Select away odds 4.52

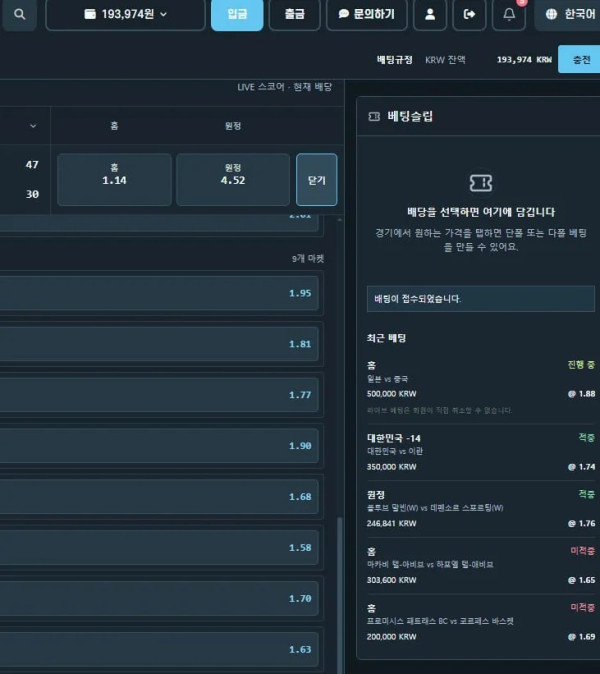pyautogui.click(x=233, y=179)
